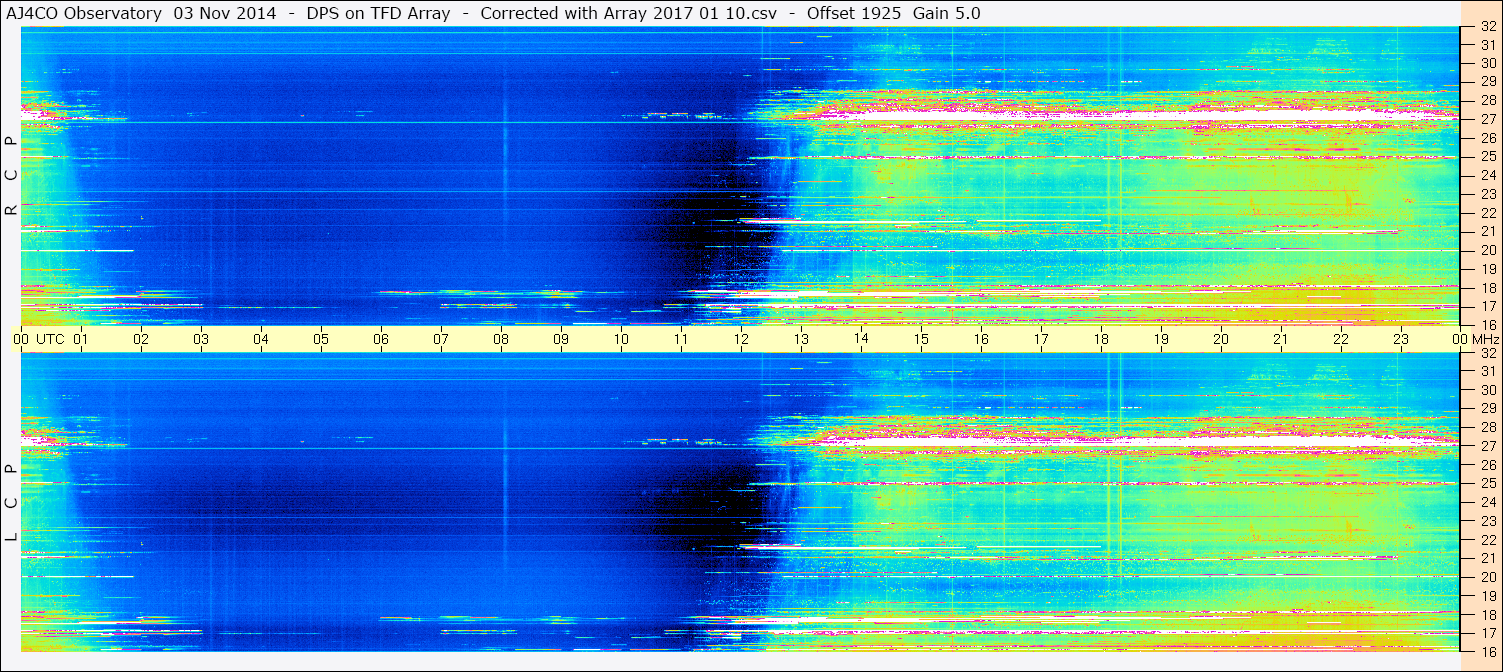This screenshot has width=1503, height=672.
Task: Click the 10 hour marker on the time axis
Action: 621,340
